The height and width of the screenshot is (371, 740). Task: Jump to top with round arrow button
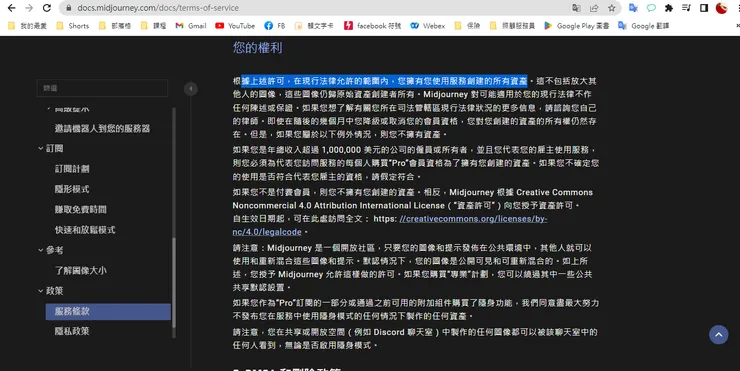click(x=718, y=335)
